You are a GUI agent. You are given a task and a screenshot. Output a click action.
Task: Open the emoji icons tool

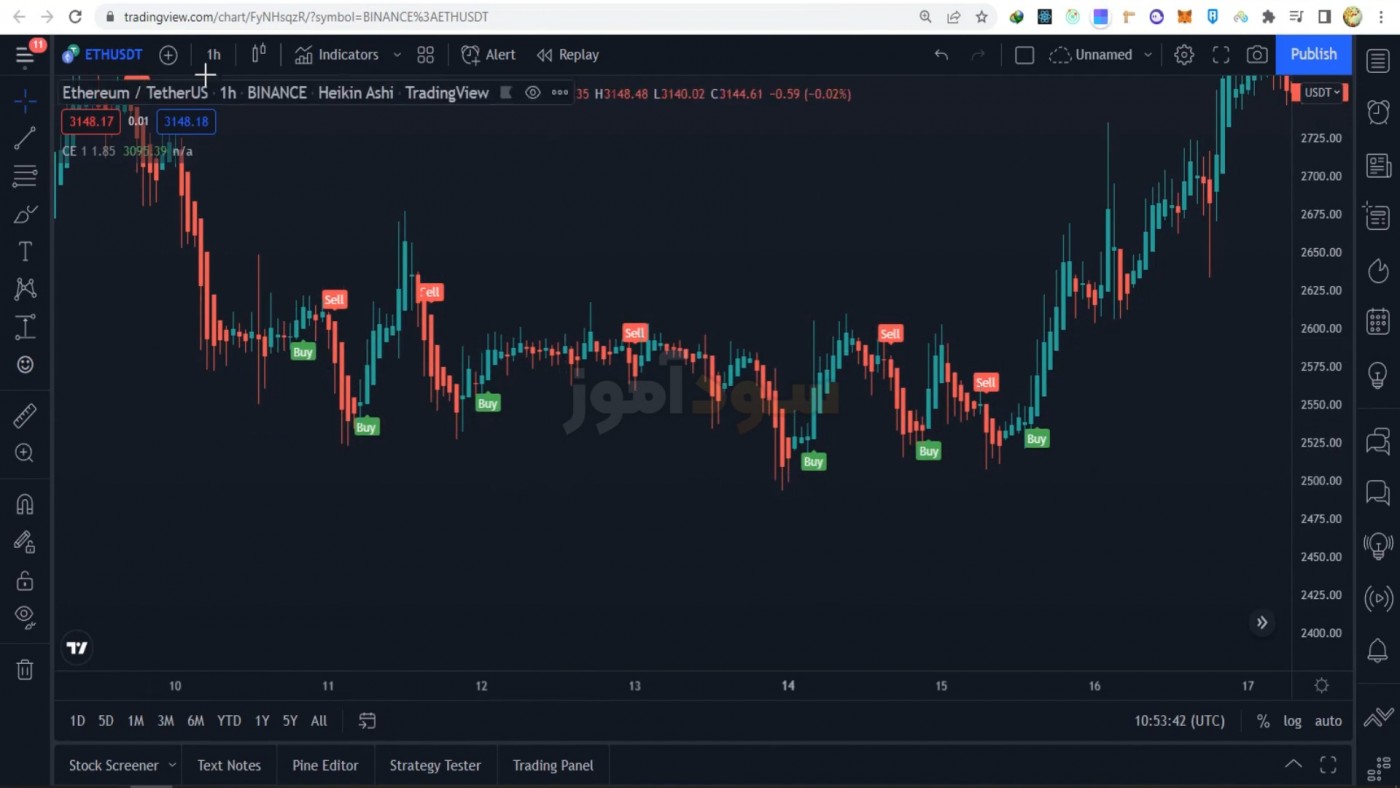[25, 365]
